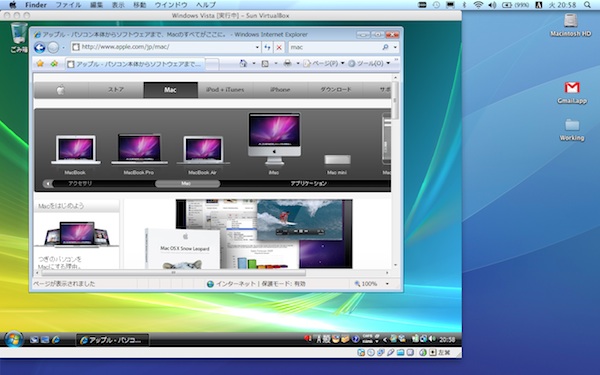Launch Internet Explorer from Quick Launch

click(x=56, y=339)
